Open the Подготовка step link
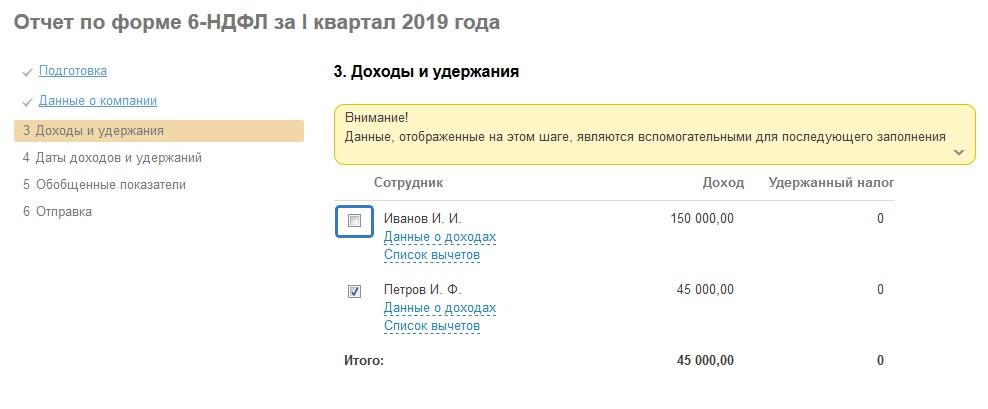988x409 pixels. 73,71
